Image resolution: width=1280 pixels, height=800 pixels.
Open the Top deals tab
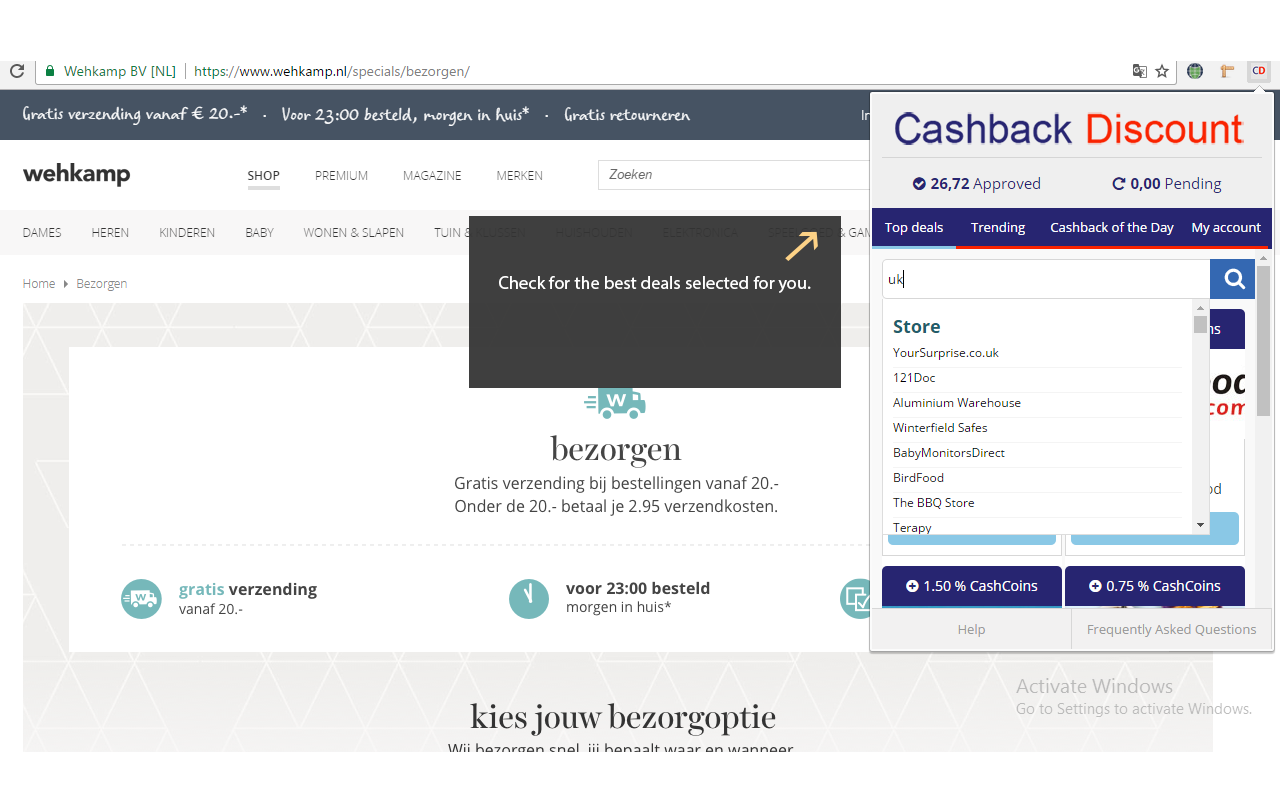[x=914, y=227]
